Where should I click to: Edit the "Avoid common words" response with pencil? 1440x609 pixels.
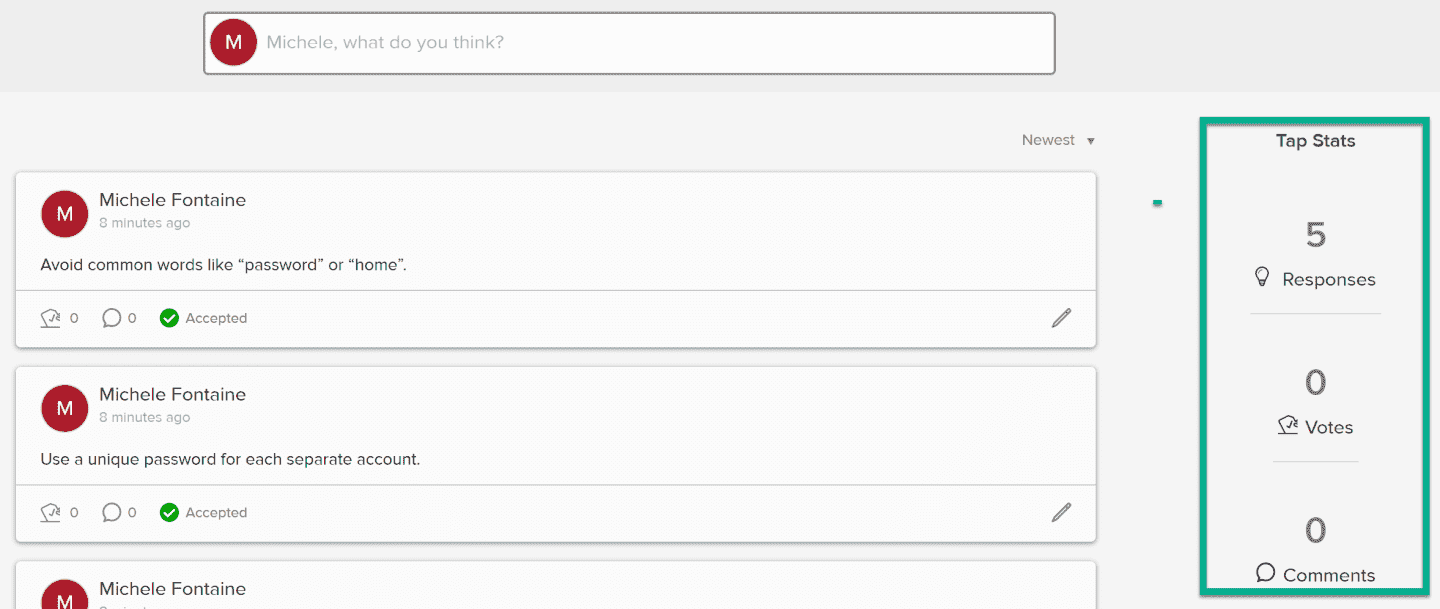[1061, 318]
